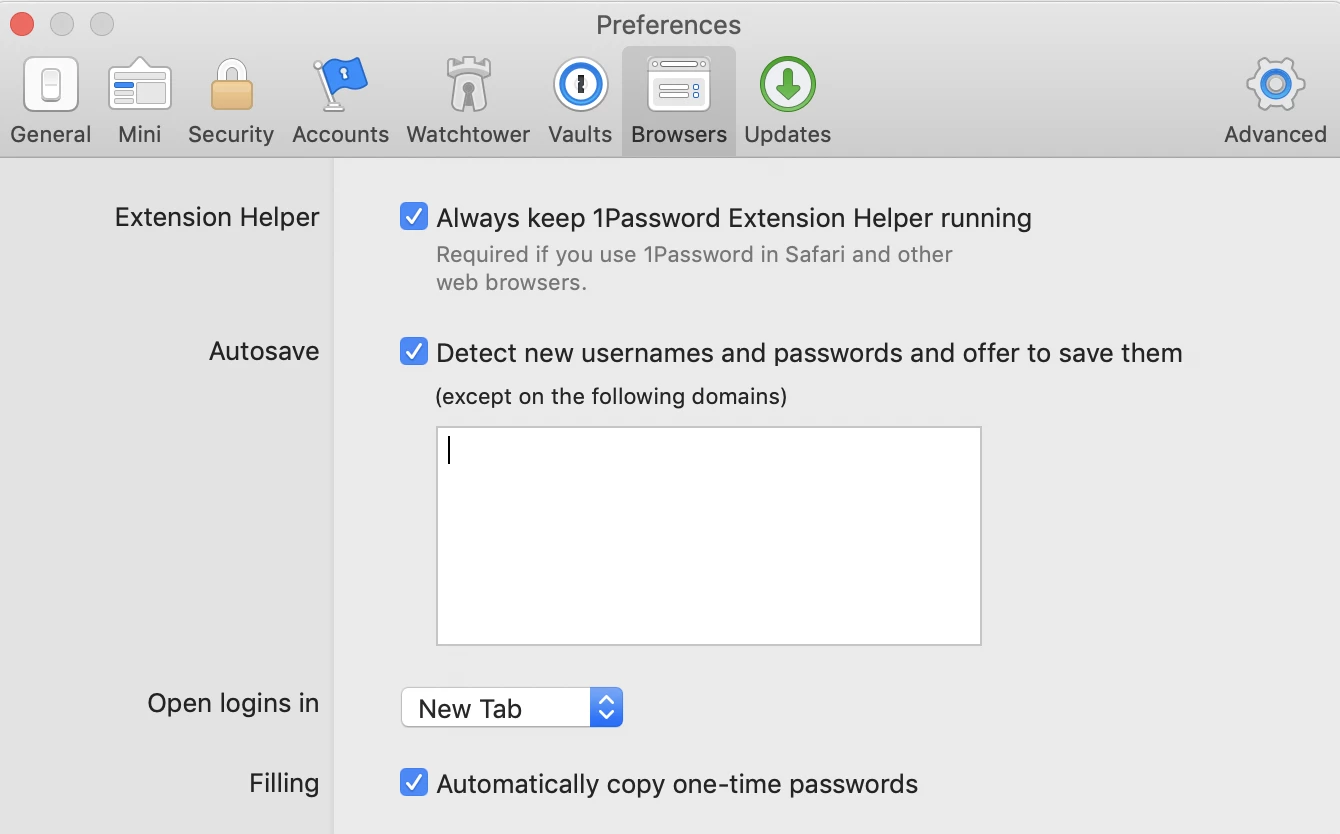Click the Watchtower text label
The height and width of the screenshot is (834, 1340).
468,134
